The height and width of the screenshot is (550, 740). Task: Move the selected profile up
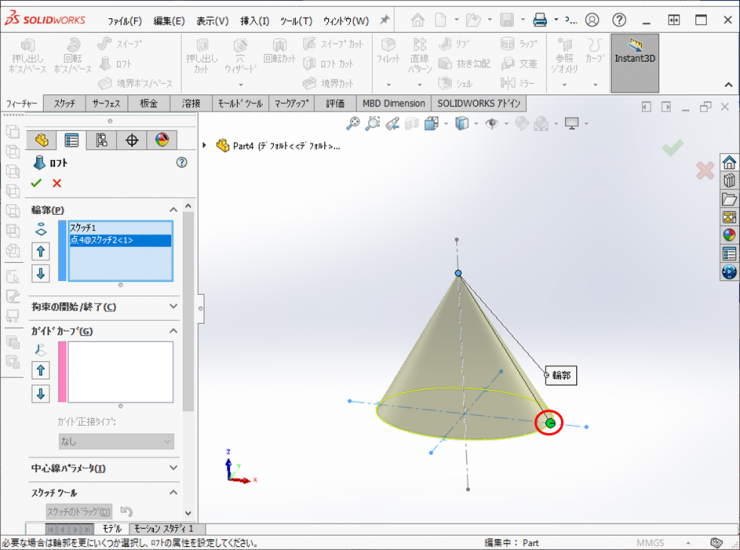[x=41, y=251]
